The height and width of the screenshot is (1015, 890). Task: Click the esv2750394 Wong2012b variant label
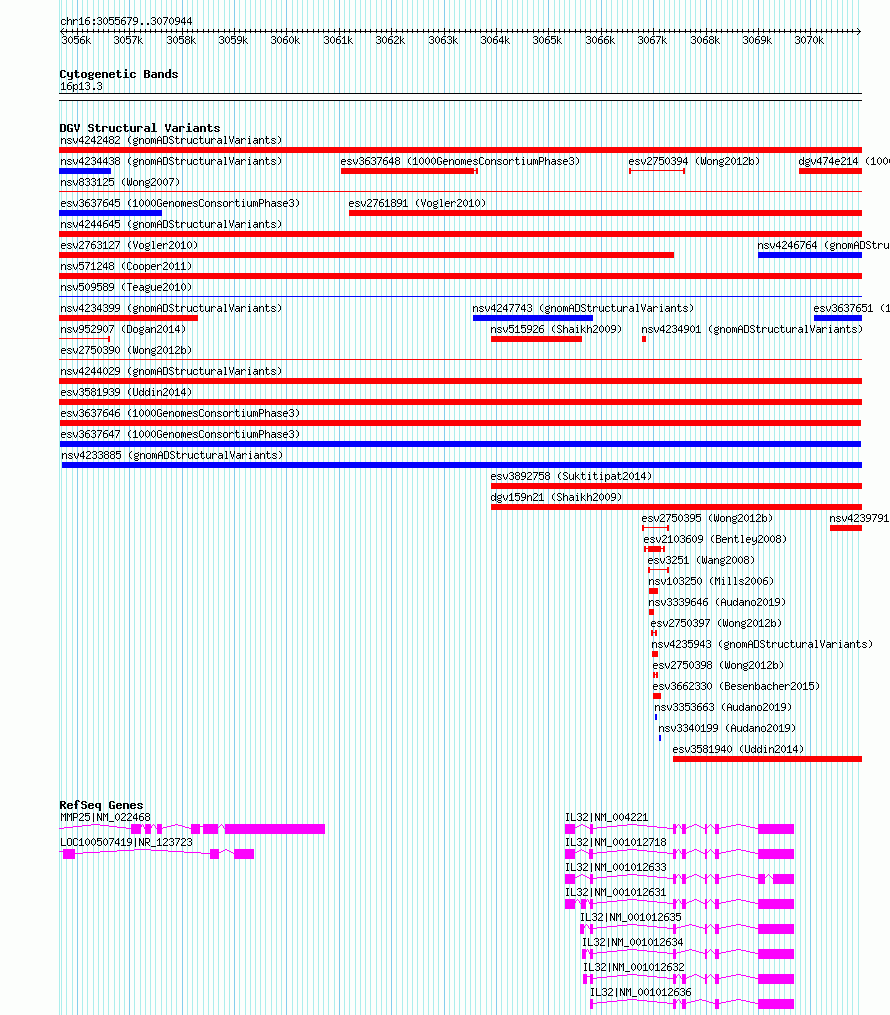pyautogui.click(x=694, y=161)
